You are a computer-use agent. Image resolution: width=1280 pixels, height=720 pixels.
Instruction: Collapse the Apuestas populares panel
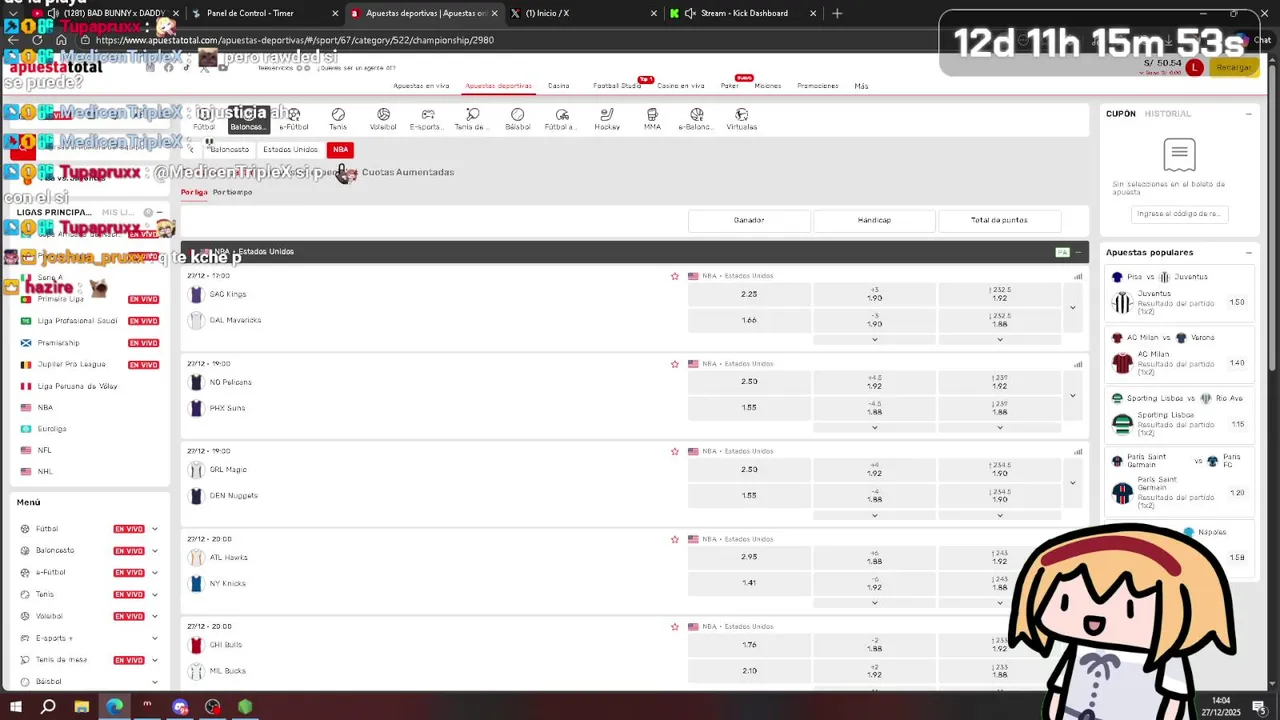(x=1248, y=253)
